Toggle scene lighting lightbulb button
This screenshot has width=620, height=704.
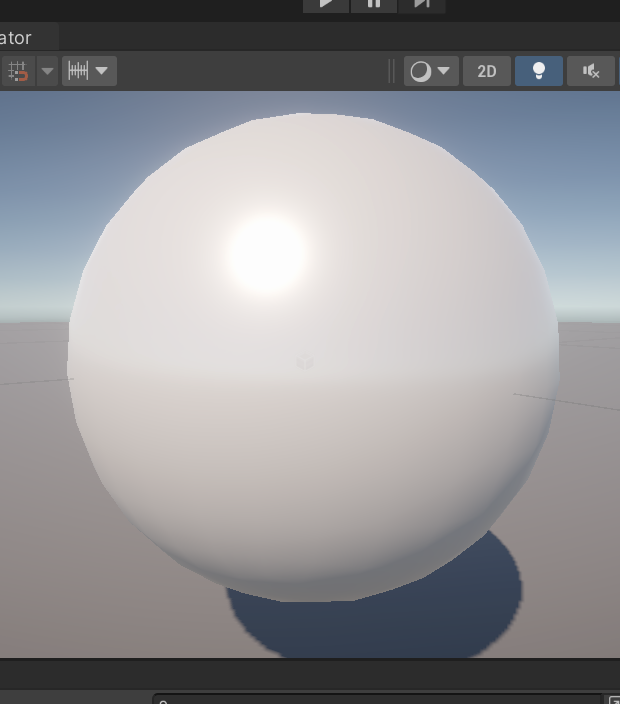click(539, 71)
